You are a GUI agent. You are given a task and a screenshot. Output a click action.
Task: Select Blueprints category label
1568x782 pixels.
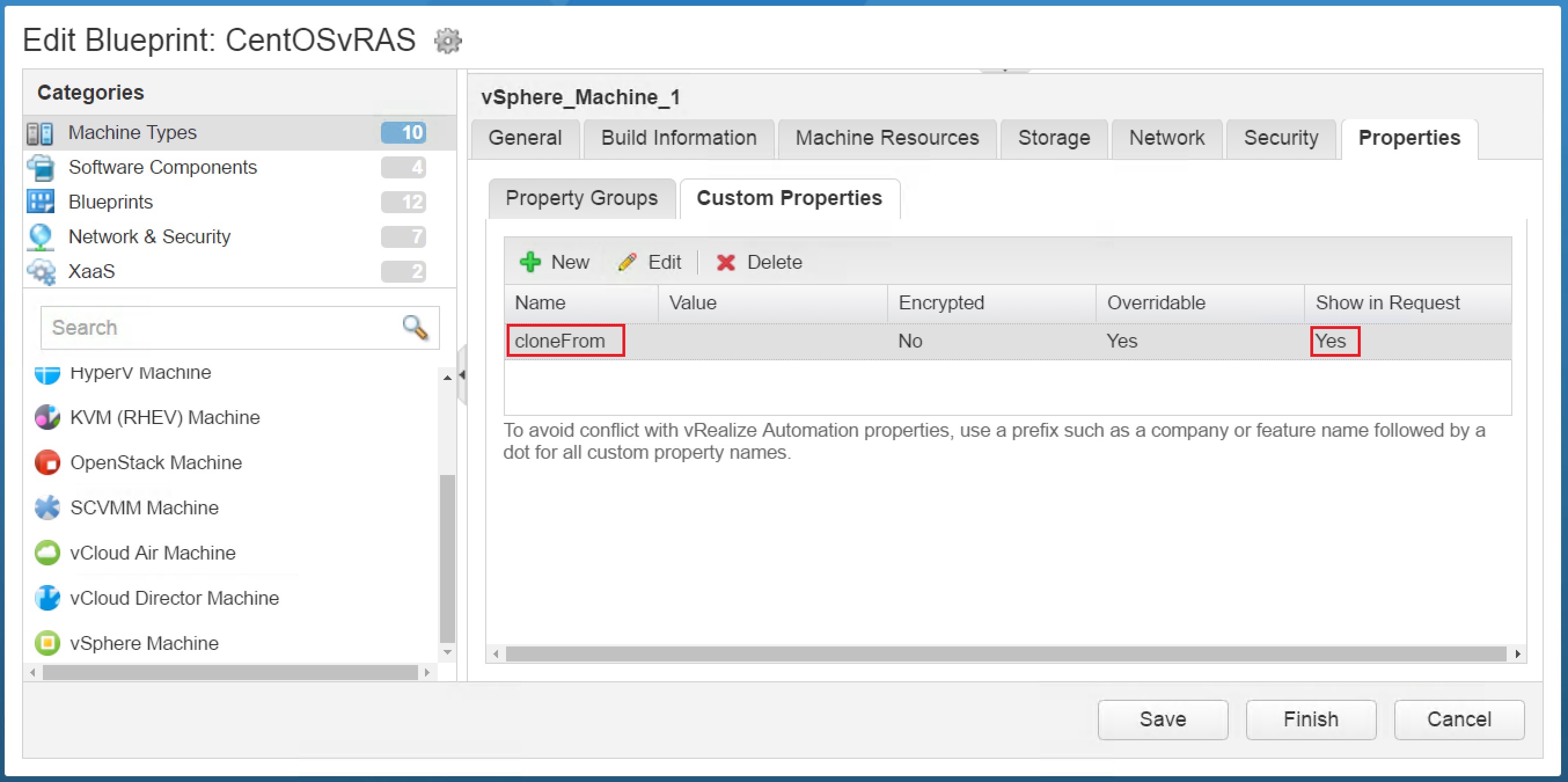pyautogui.click(x=110, y=202)
